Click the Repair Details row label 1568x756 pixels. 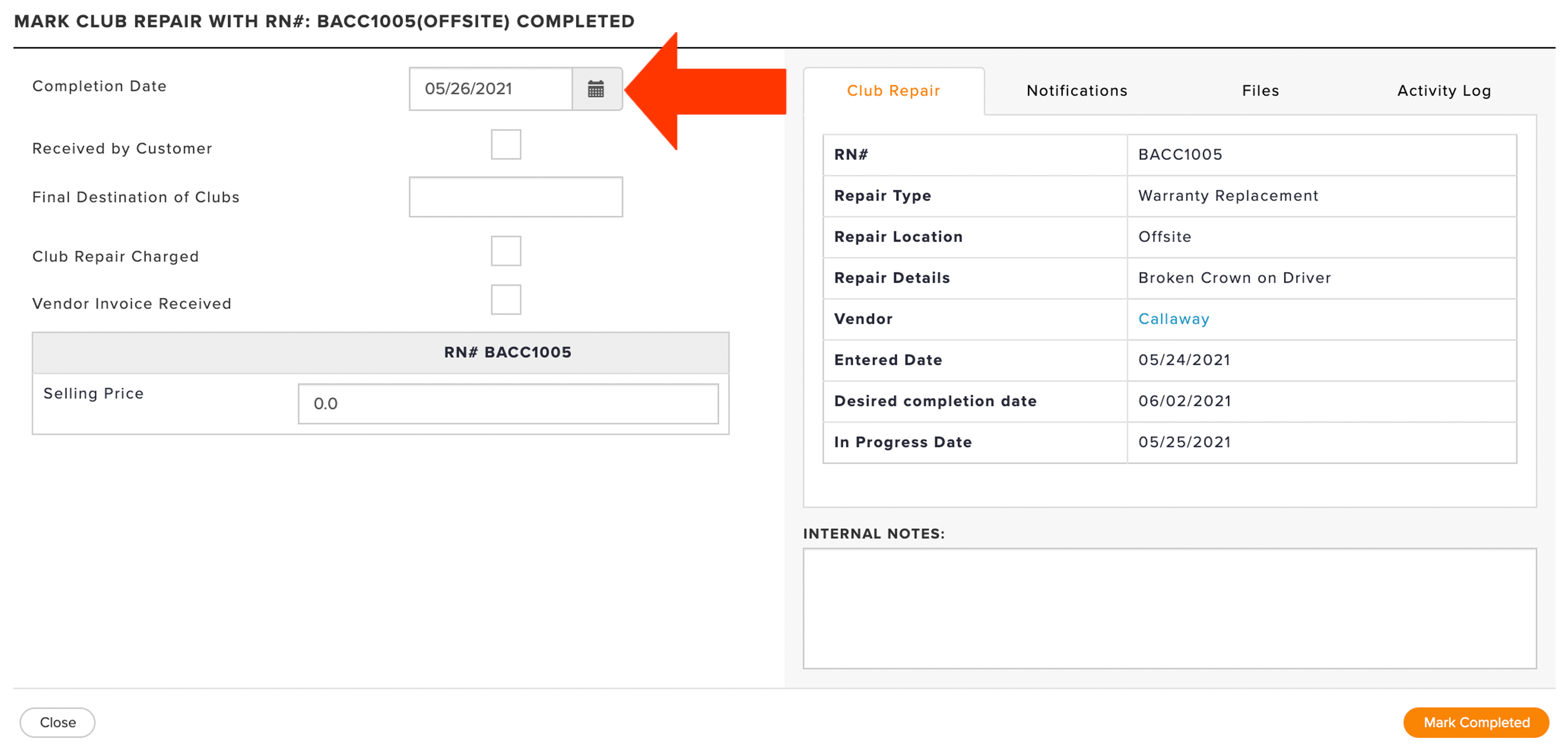(x=892, y=278)
